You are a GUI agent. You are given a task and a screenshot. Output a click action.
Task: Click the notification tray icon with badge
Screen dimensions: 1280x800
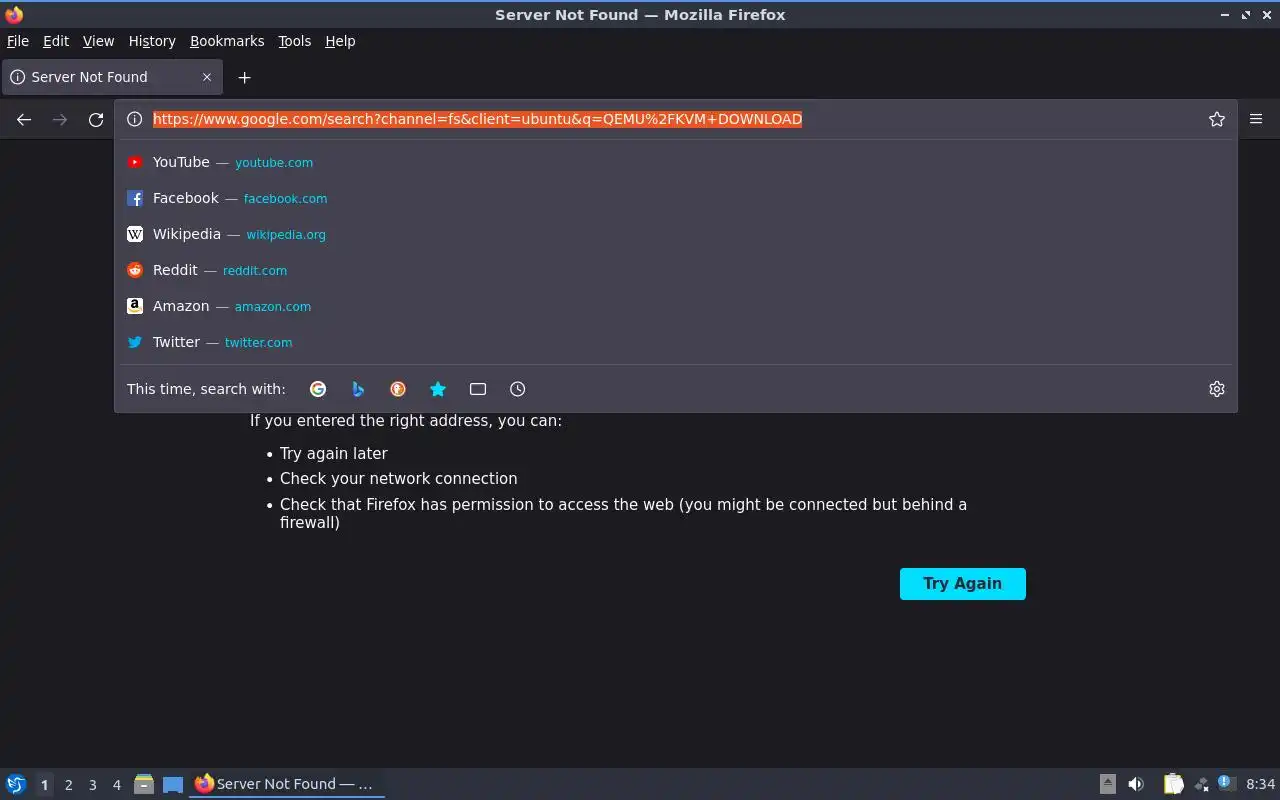(x=1227, y=783)
